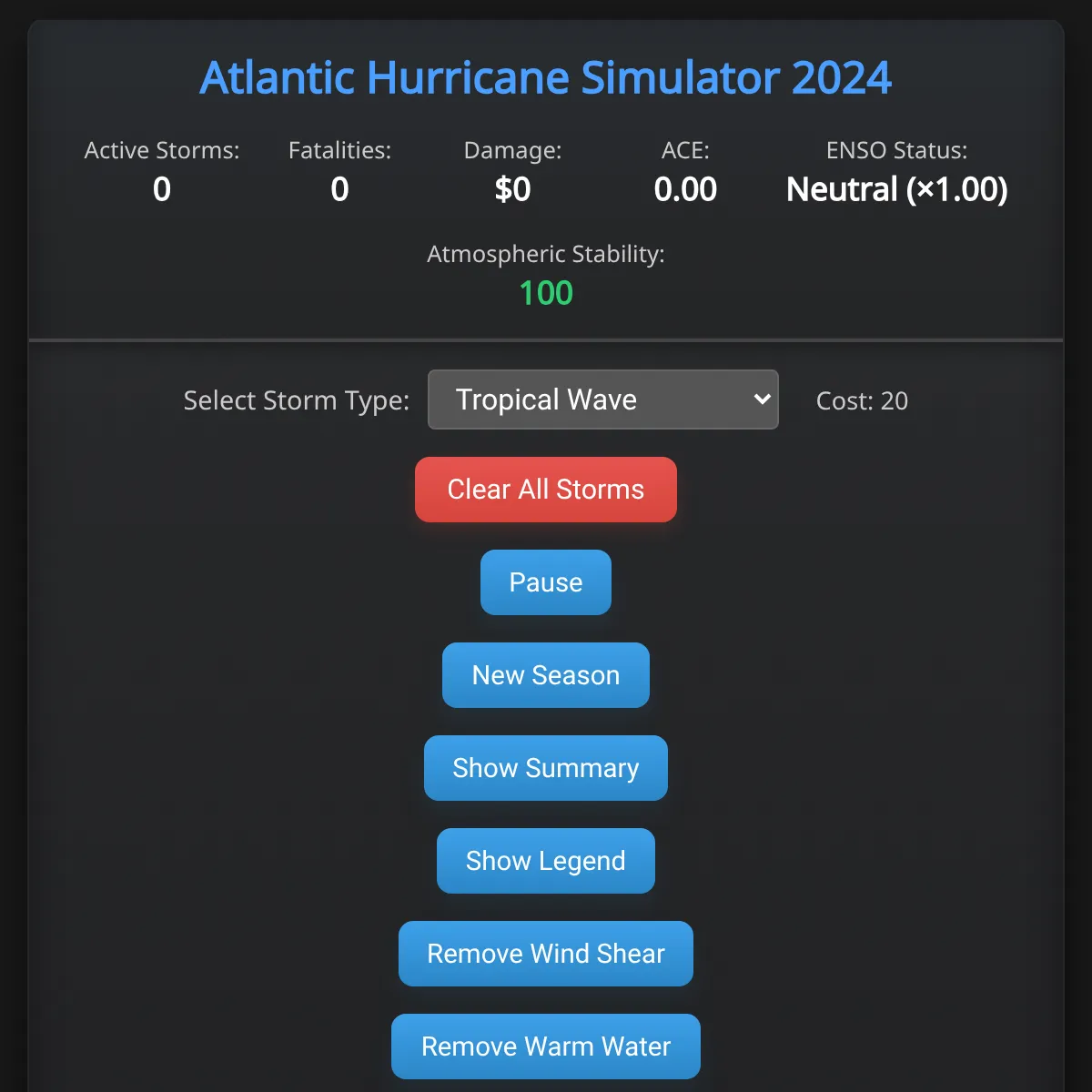Click the green Atmospheric Stability value 100
The image size is (1092, 1092).
pos(546,293)
